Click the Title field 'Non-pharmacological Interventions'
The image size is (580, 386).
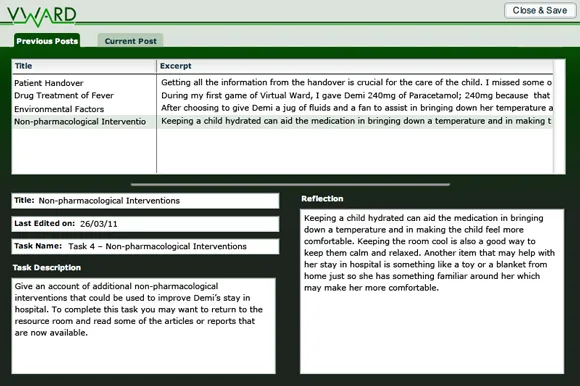[x=145, y=201]
